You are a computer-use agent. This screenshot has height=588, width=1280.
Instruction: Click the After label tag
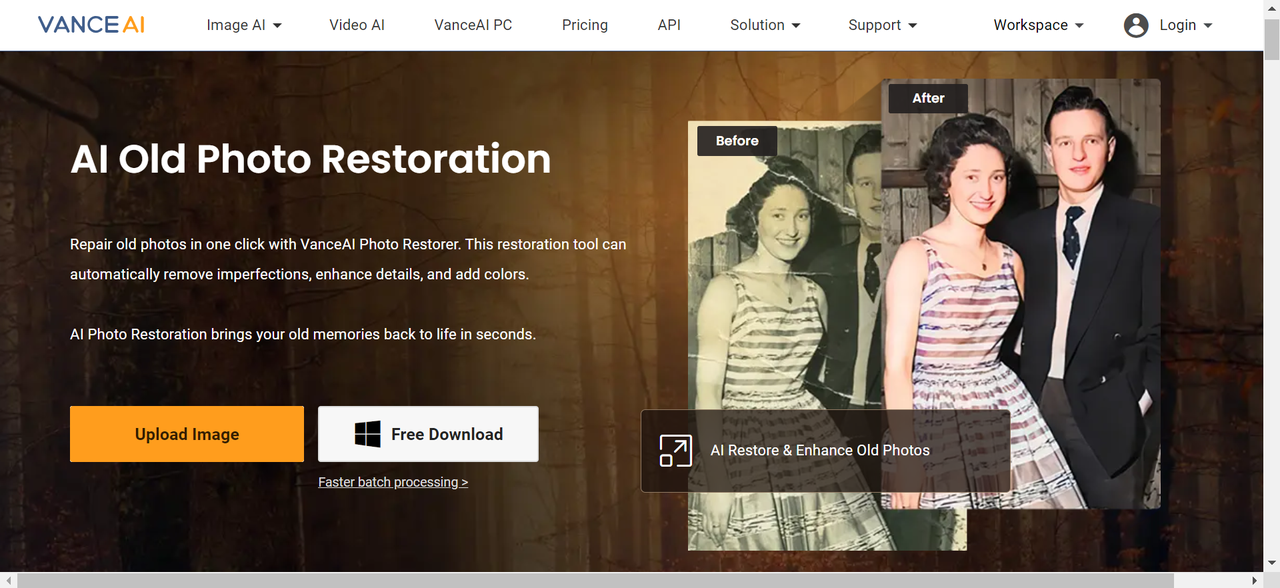point(928,98)
